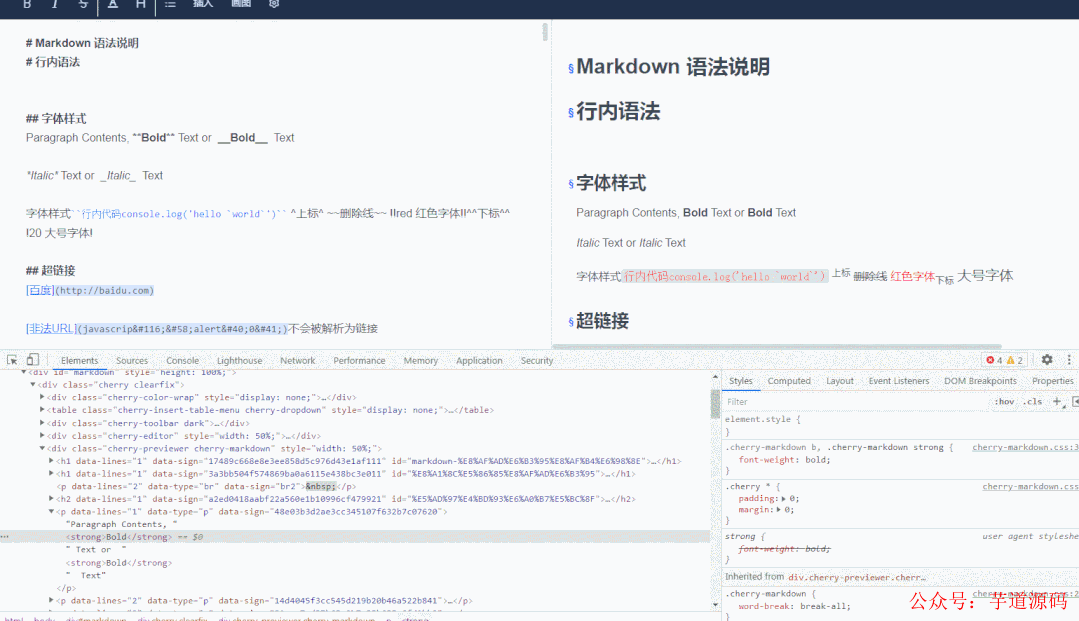Click the div.cherry-previewer inherited-from link
This screenshot has width=1079, height=621.
[x=857, y=577]
